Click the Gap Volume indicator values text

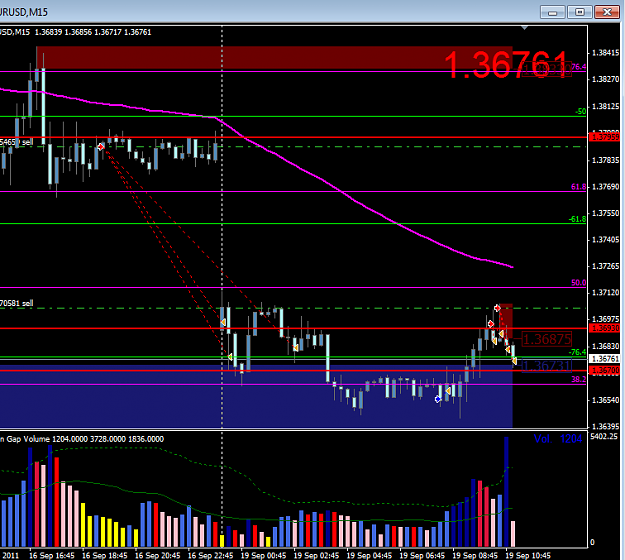click(x=82, y=439)
